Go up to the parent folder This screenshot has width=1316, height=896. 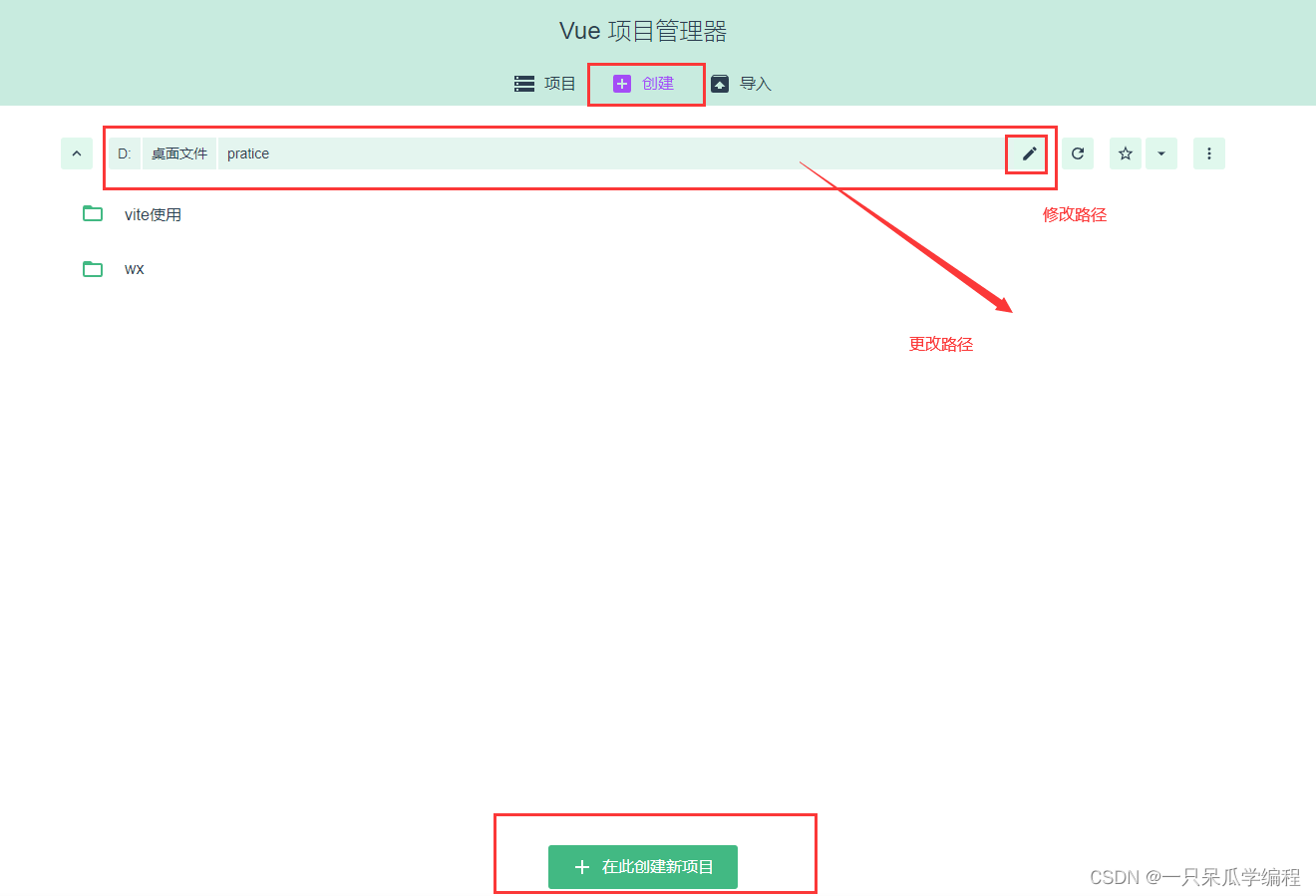77,153
